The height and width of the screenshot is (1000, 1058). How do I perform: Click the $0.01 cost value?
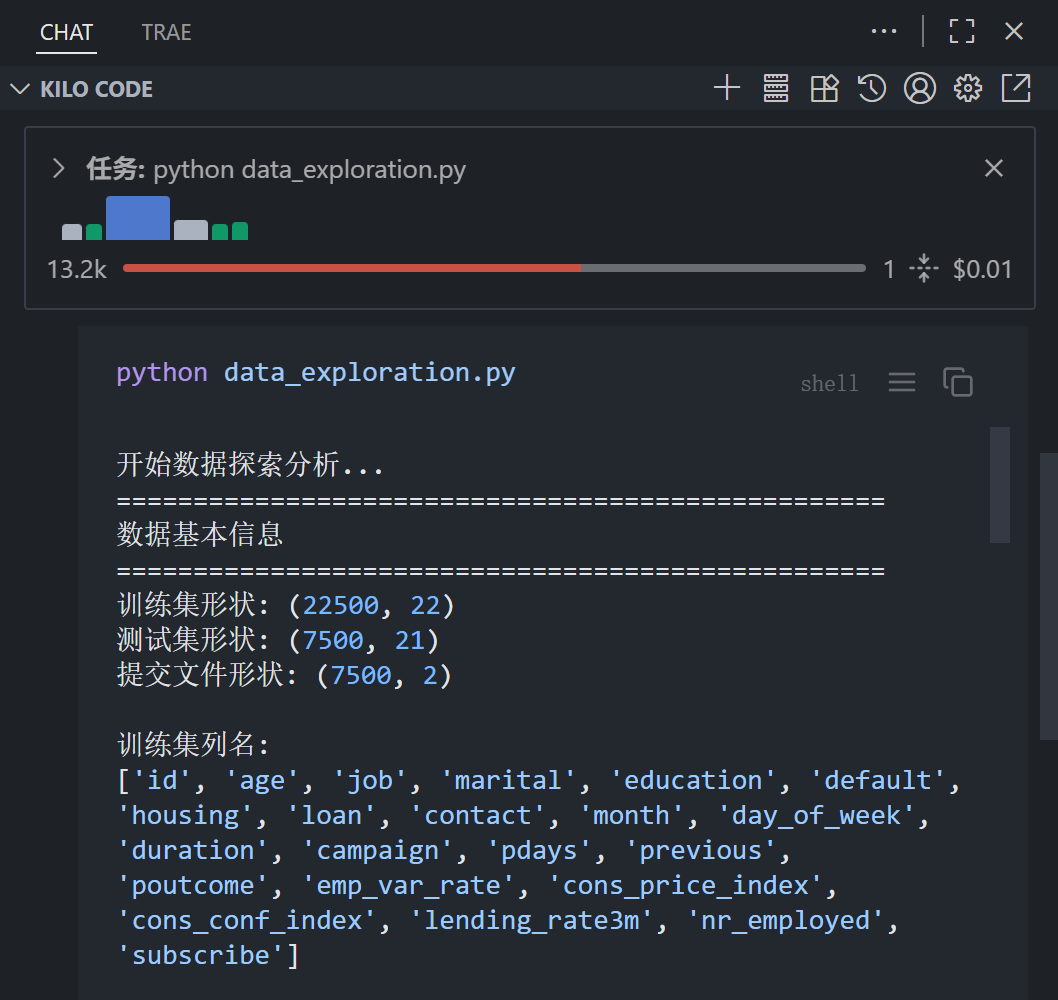(982, 269)
